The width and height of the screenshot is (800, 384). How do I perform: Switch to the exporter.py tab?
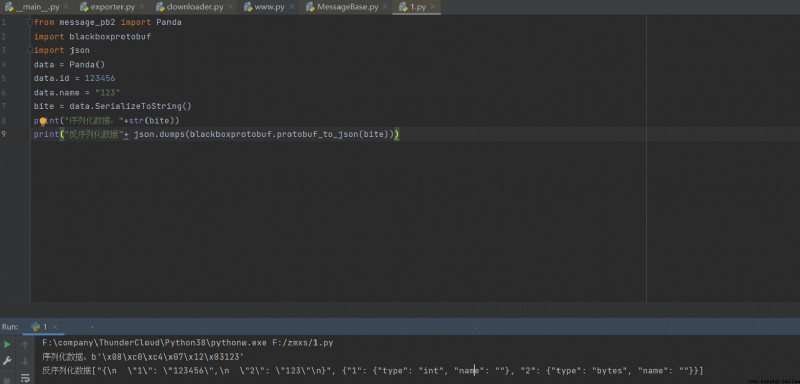pyautogui.click(x=113, y=7)
